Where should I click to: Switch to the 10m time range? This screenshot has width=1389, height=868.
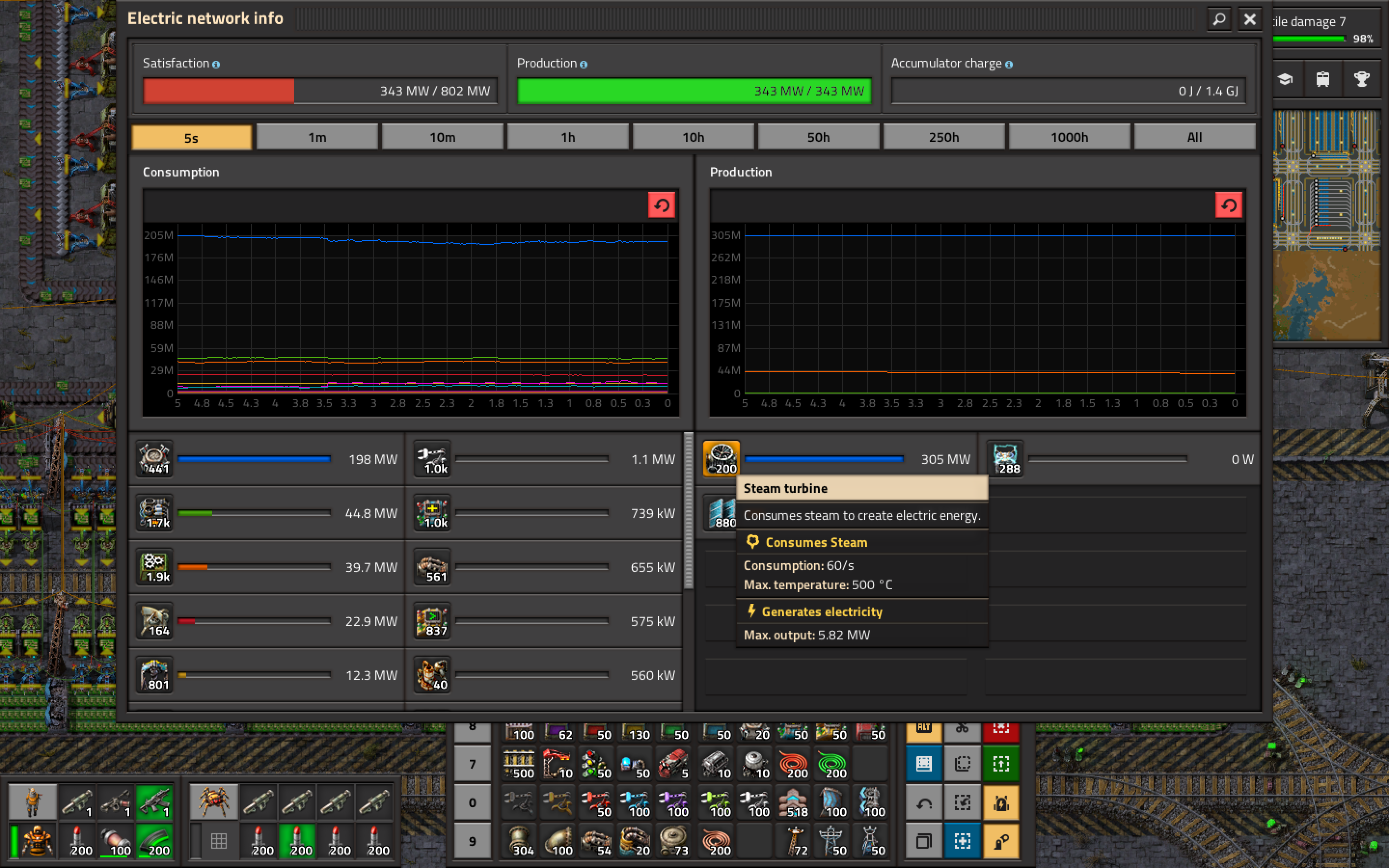pos(443,138)
